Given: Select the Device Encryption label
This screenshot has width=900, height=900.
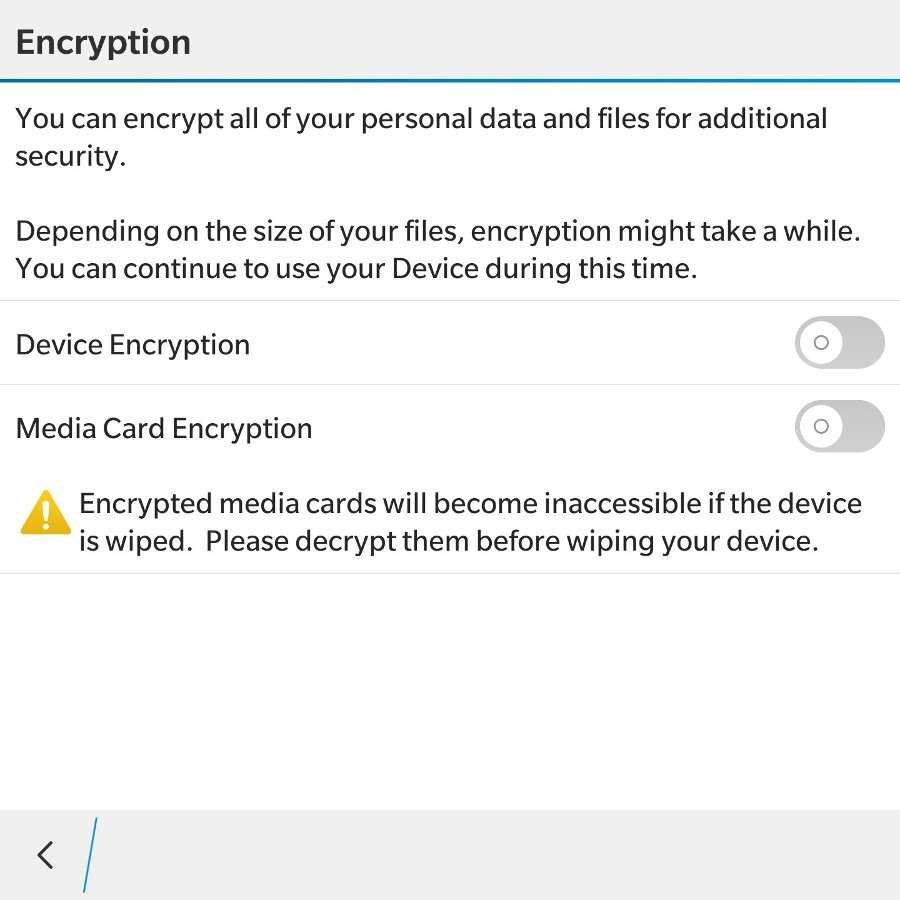Looking at the screenshot, I should tap(133, 345).
